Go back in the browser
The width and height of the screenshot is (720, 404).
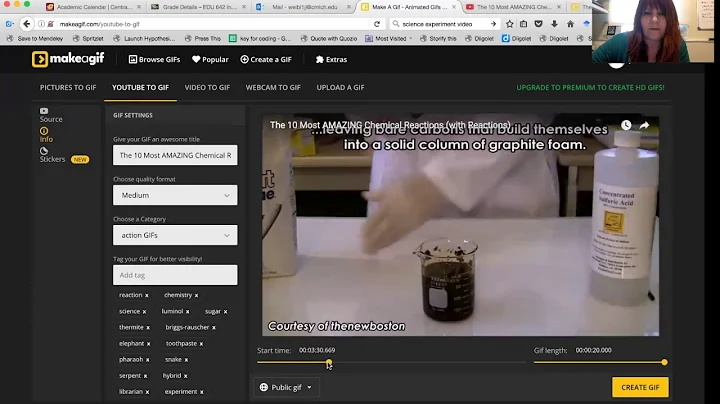click(27, 24)
